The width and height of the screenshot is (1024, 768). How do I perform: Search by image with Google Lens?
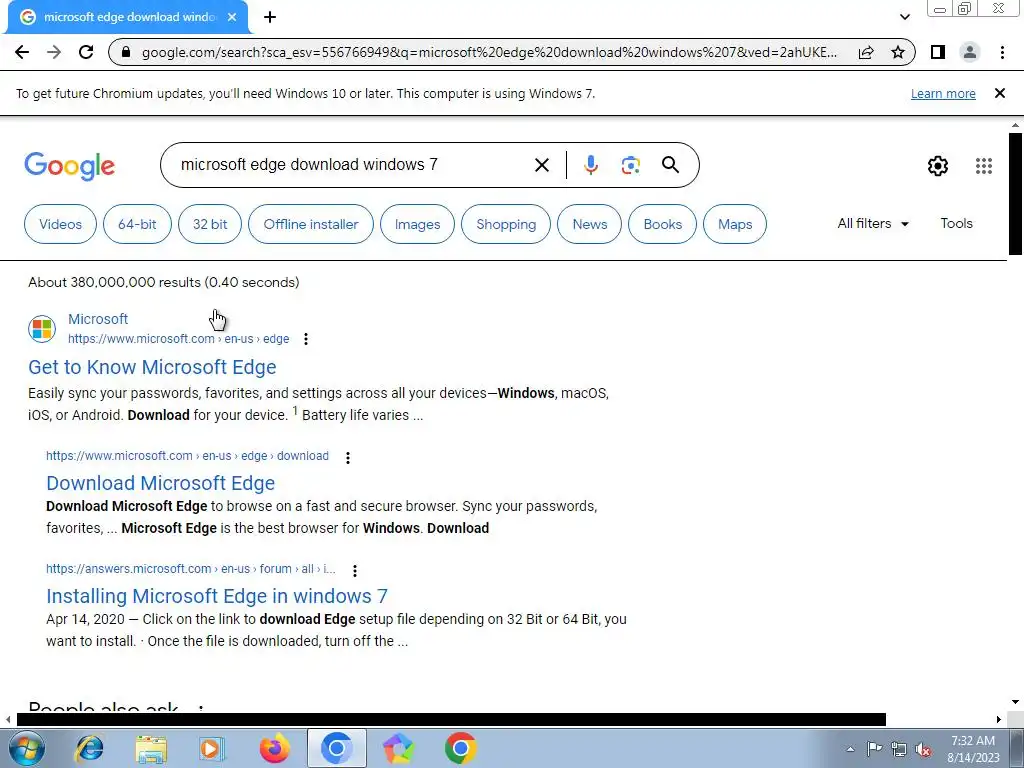[x=630, y=165]
